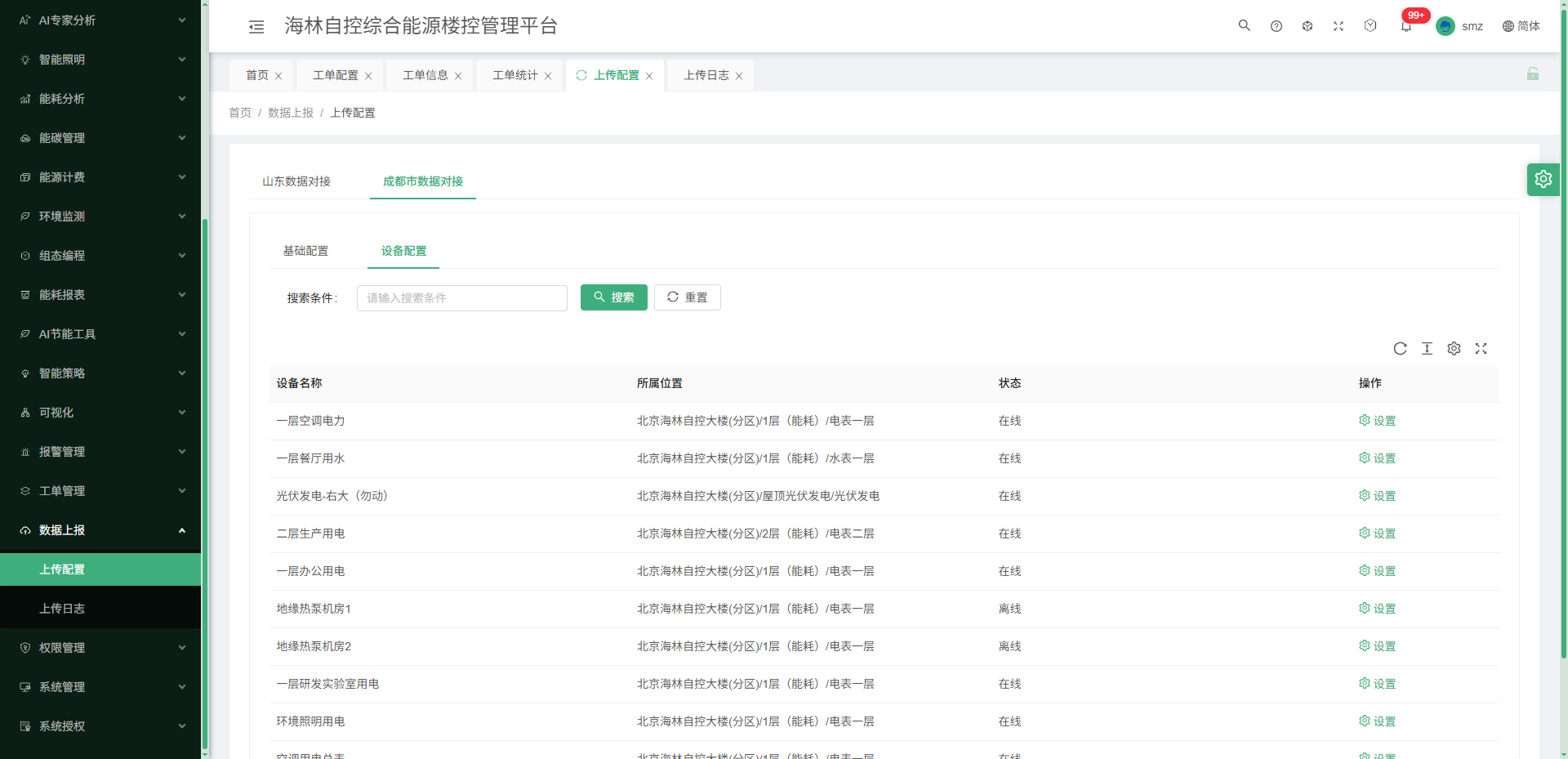Close the 工单配置 tab

[368, 76]
